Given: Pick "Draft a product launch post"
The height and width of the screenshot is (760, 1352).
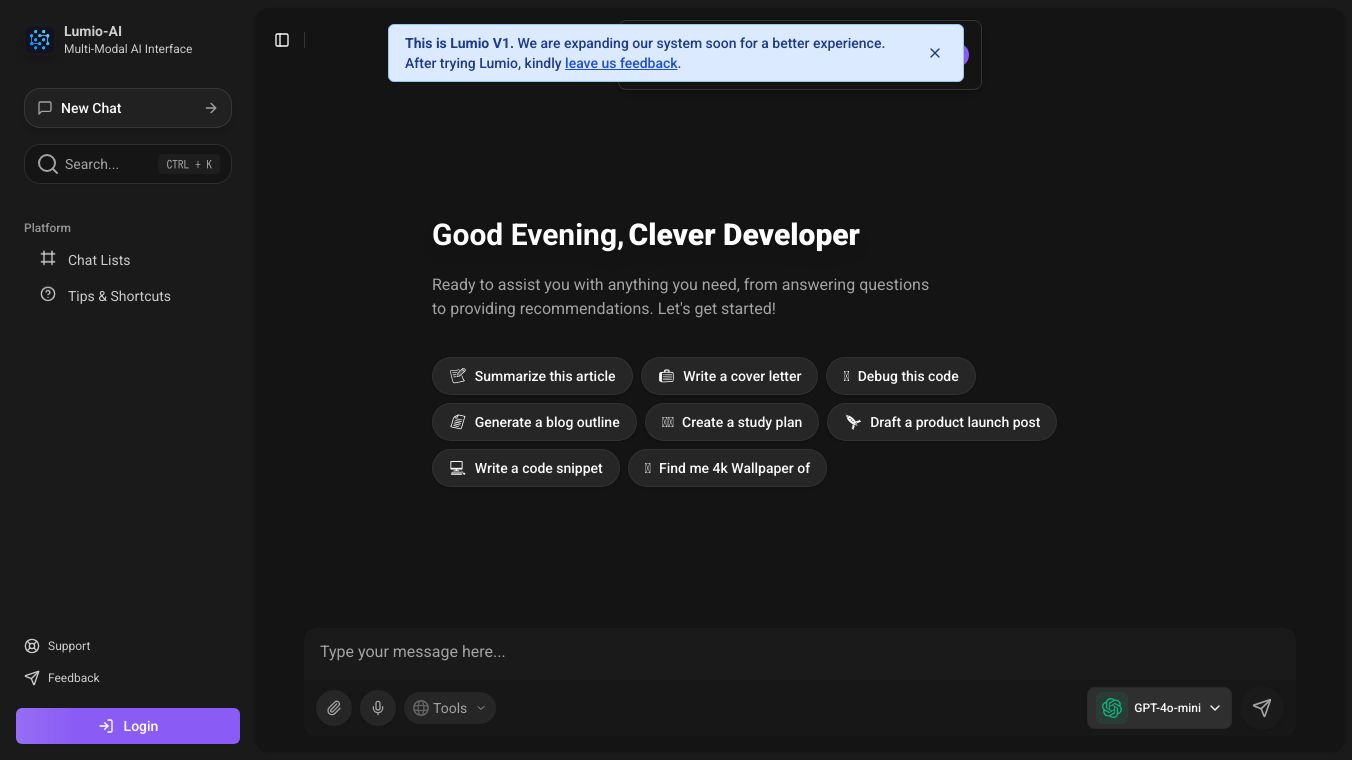Looking at the screenshot, I should point(942,422).
